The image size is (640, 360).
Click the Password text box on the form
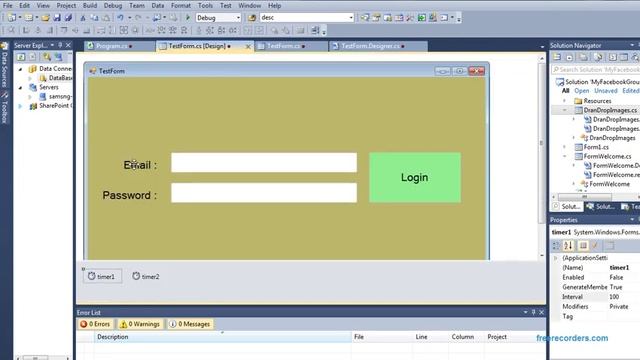[x=264, y=193]
